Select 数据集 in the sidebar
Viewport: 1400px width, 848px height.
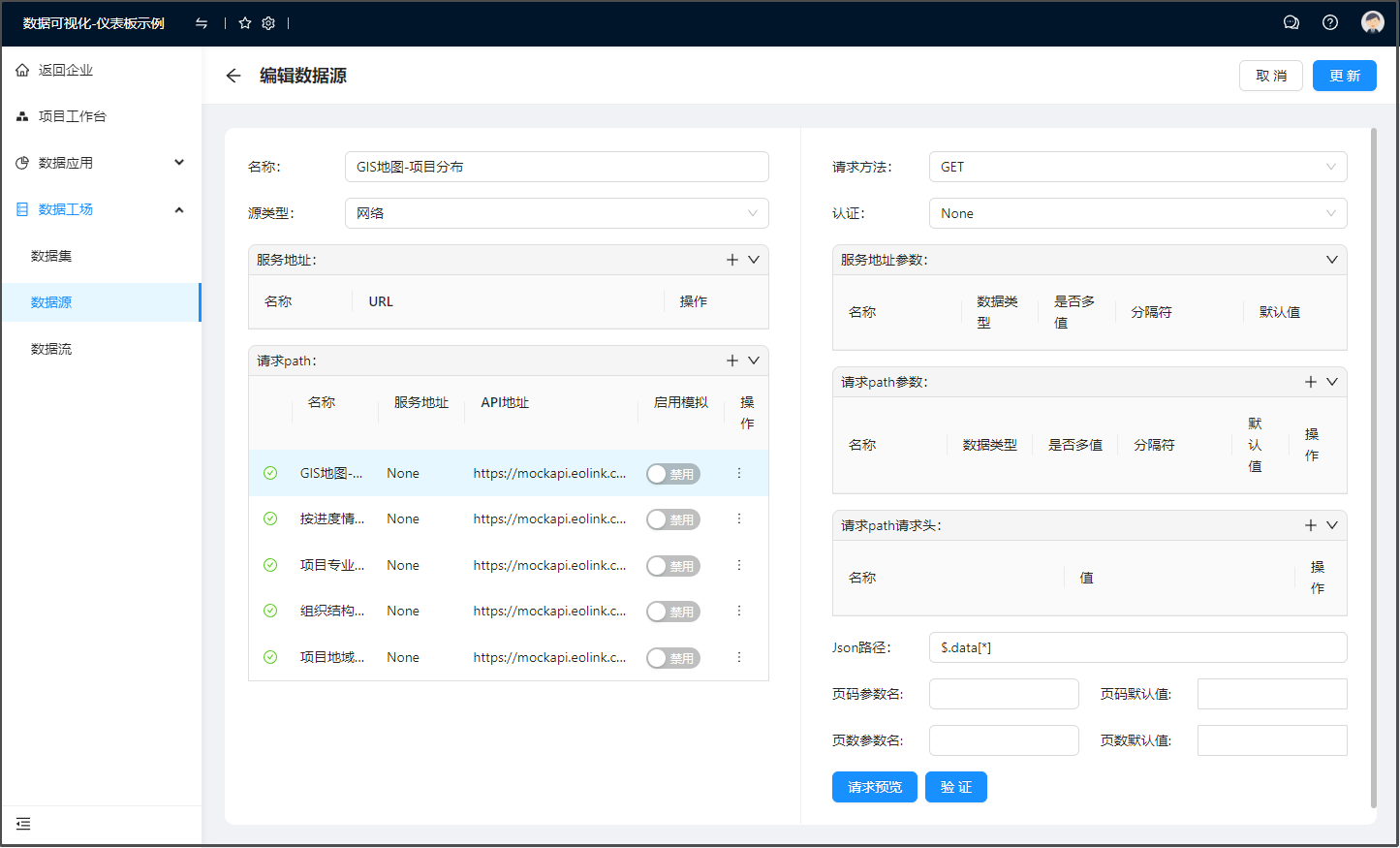click(51, 256)
